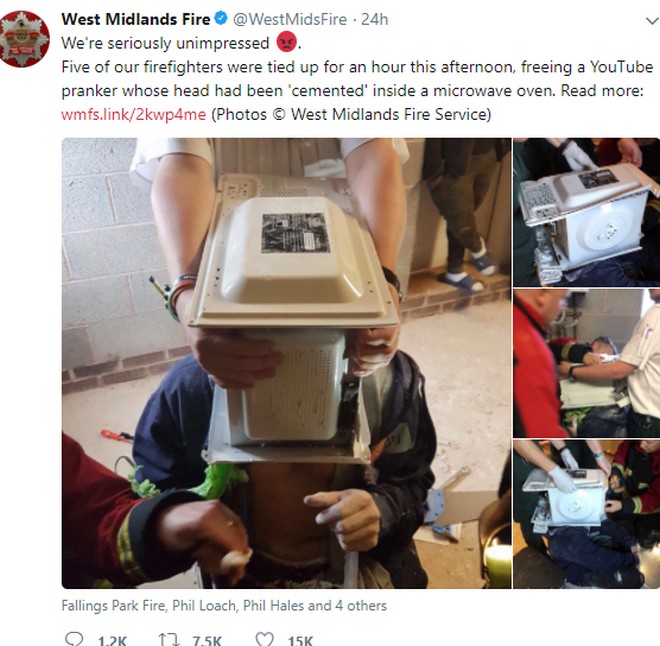
Task: Open the West Midlands Fire display name
Action: [x=136, y=19]
